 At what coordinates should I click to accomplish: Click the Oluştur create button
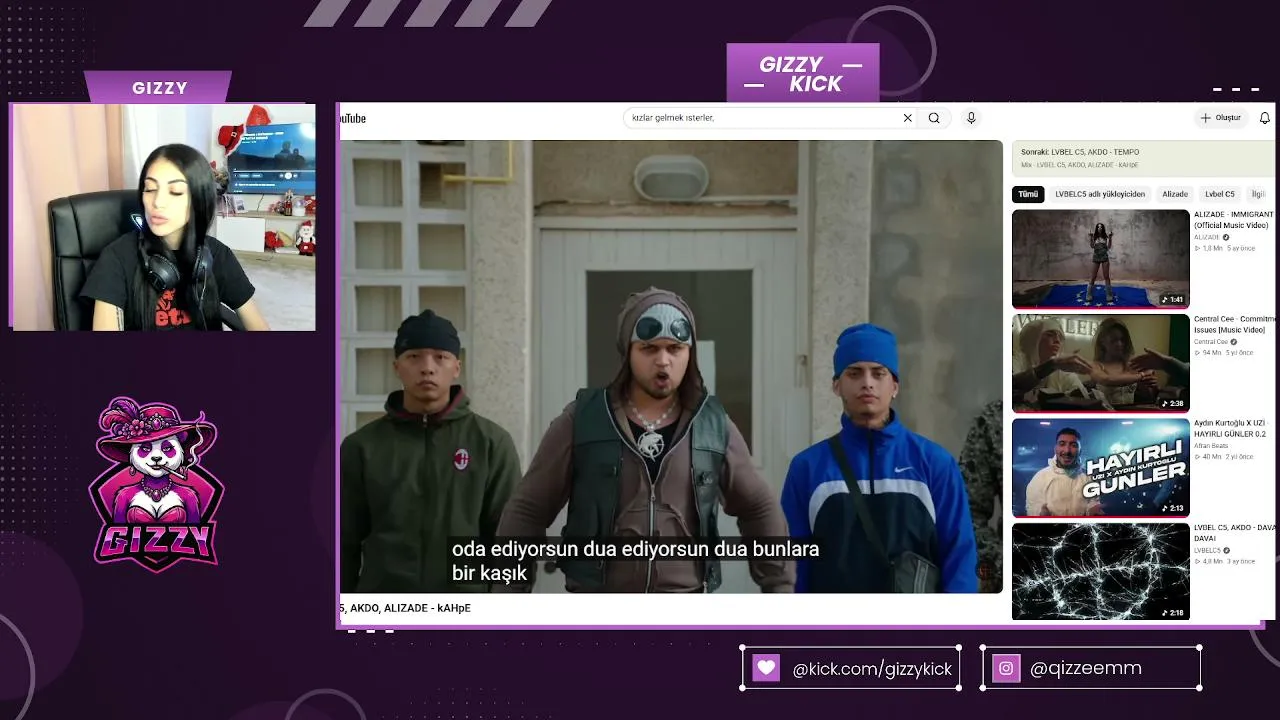tap(1220, 118)
